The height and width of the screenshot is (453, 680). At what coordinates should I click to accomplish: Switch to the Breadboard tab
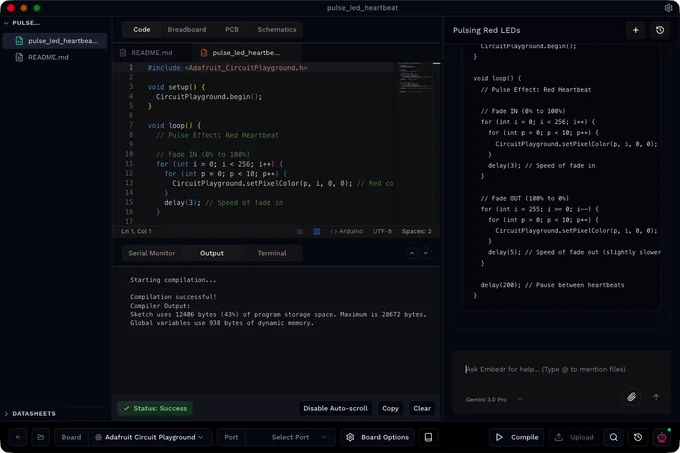click(x=187, y=29)
